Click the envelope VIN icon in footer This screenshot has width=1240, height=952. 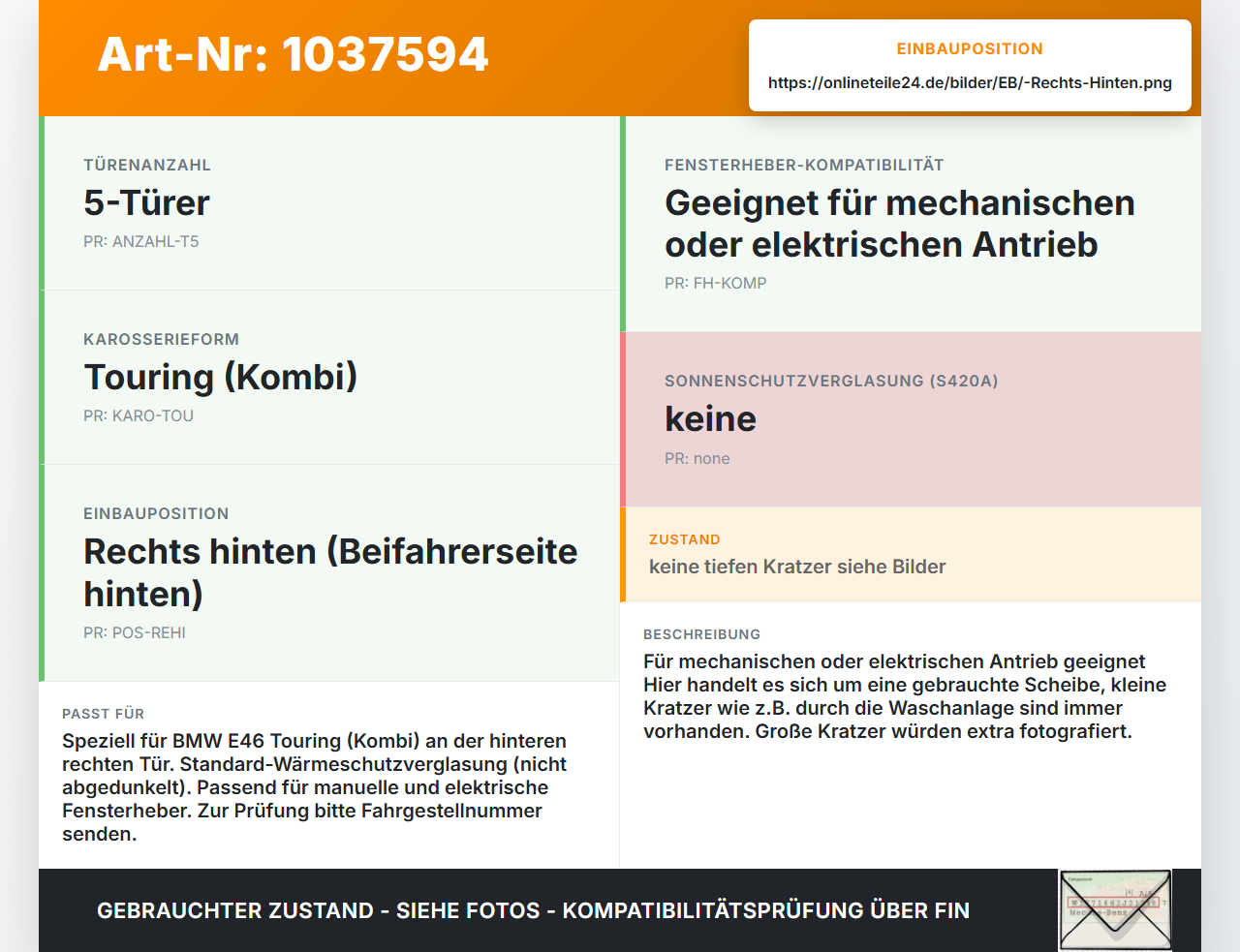pos(1115,910)
